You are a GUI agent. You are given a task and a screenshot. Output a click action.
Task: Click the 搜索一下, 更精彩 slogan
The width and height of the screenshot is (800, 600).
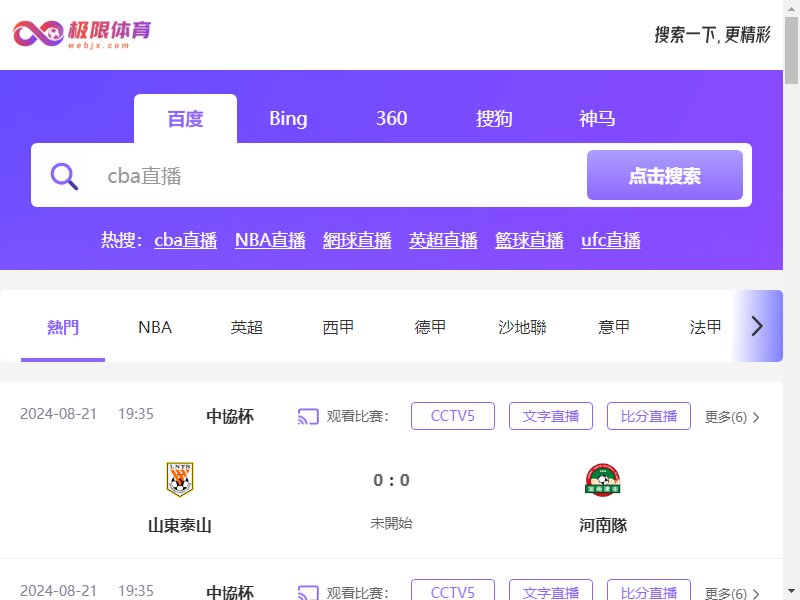[x=712, y=35]
